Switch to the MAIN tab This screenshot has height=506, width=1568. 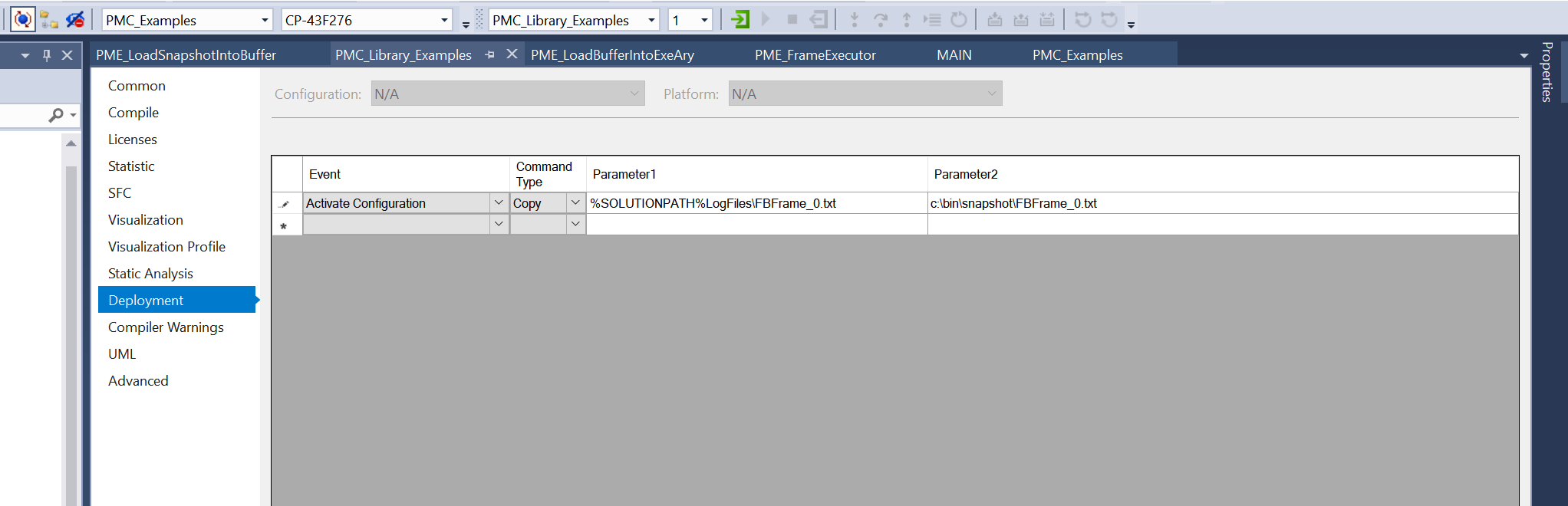(954, 55)
